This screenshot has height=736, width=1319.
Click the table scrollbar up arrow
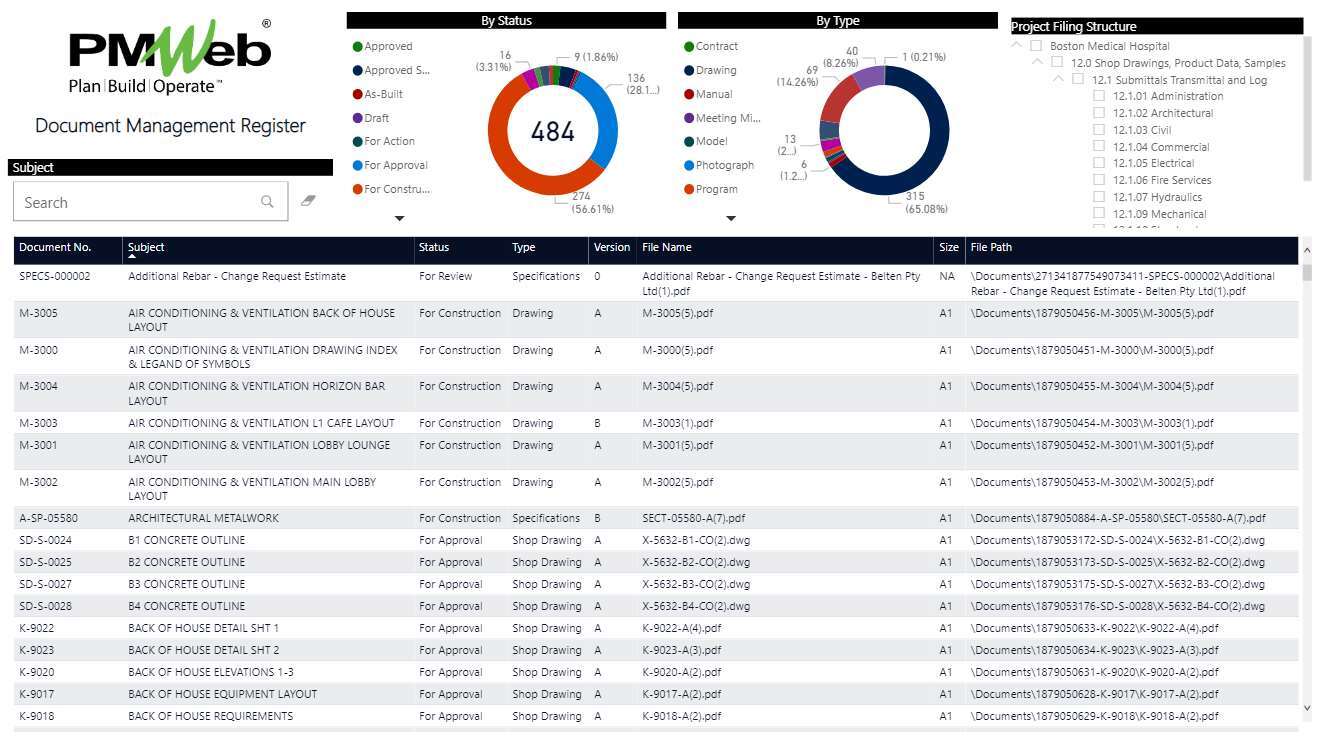[1306, 248]
